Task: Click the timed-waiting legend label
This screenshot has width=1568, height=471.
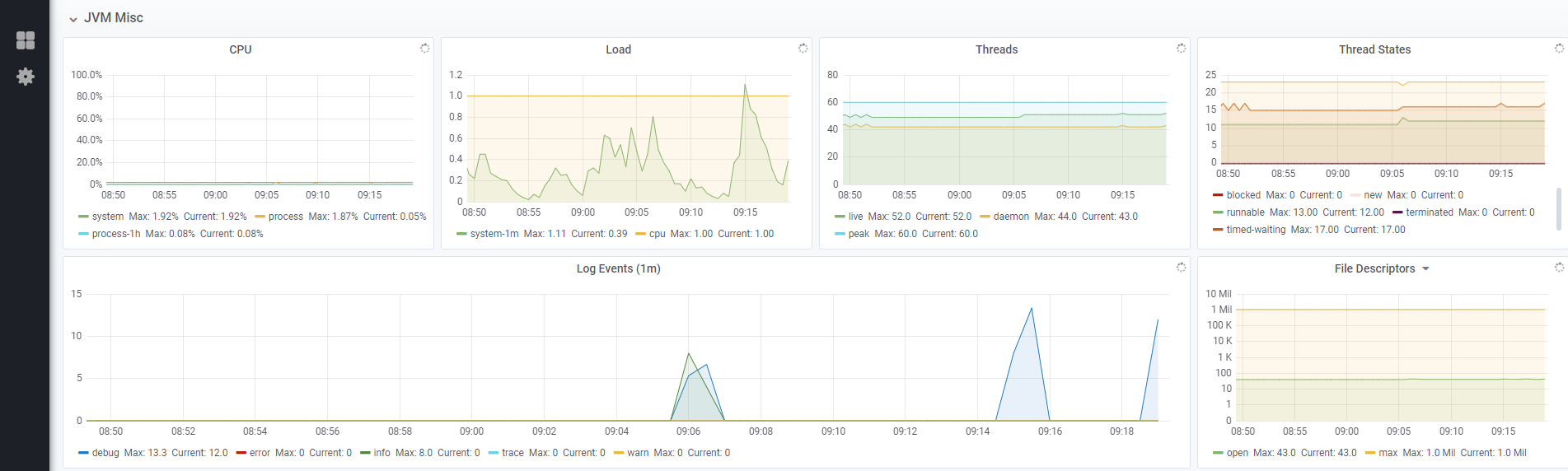Action: point(1256,230)
